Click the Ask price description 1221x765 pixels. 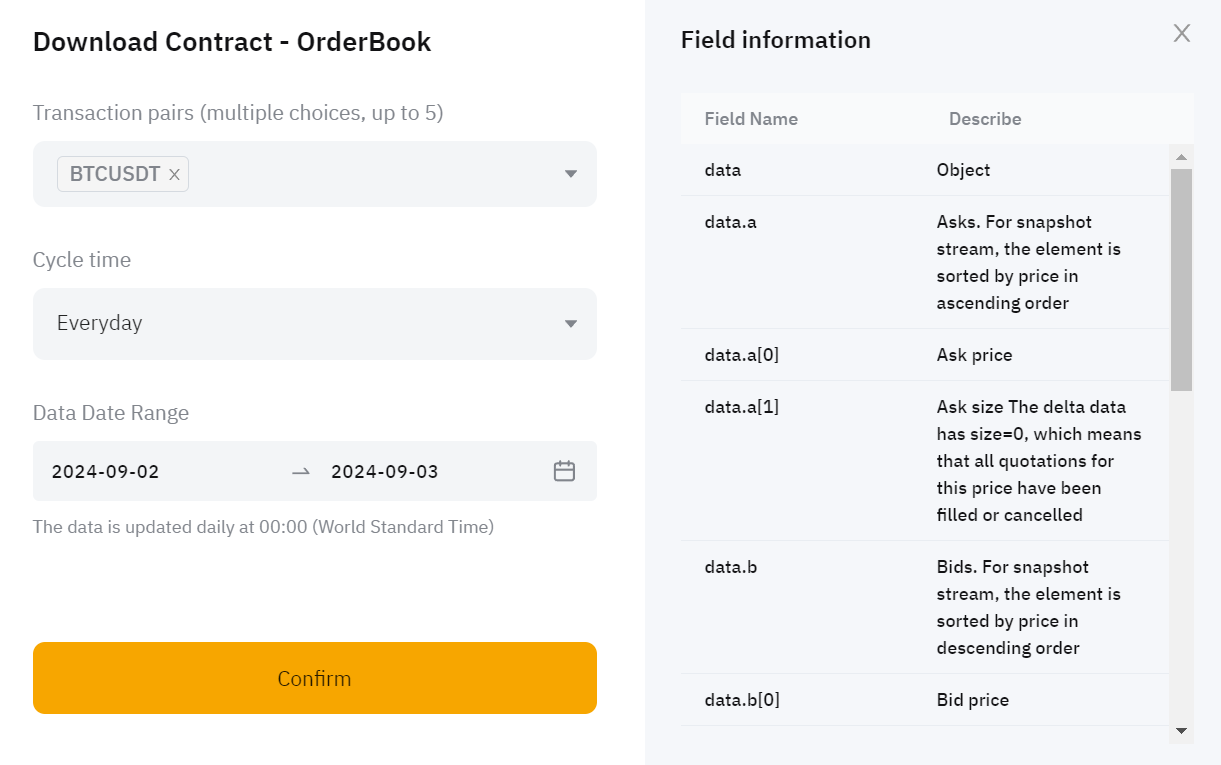pos(974,355)
